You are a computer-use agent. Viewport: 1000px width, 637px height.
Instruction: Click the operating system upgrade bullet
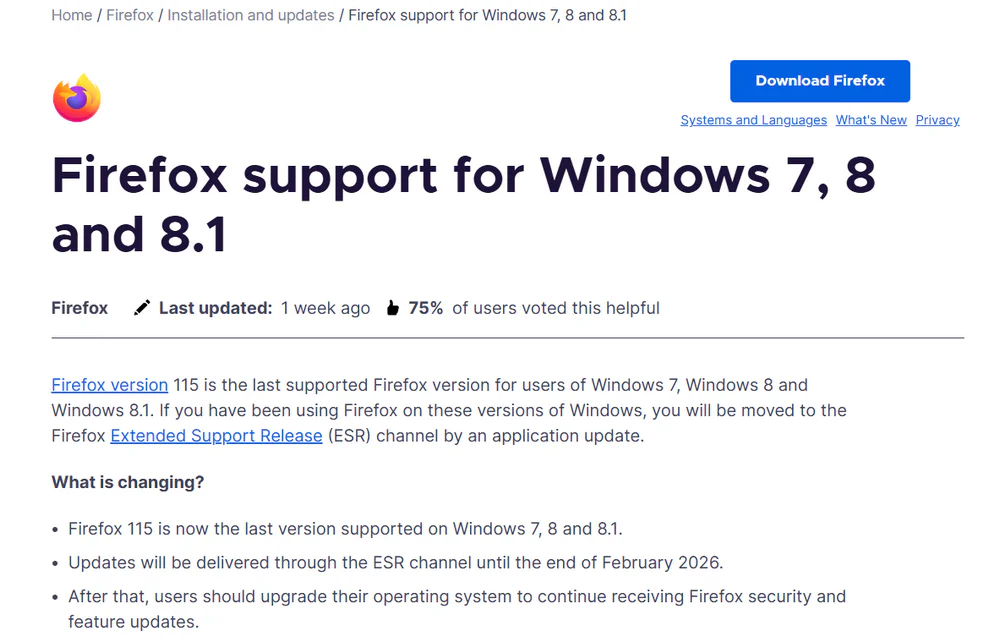457,596
